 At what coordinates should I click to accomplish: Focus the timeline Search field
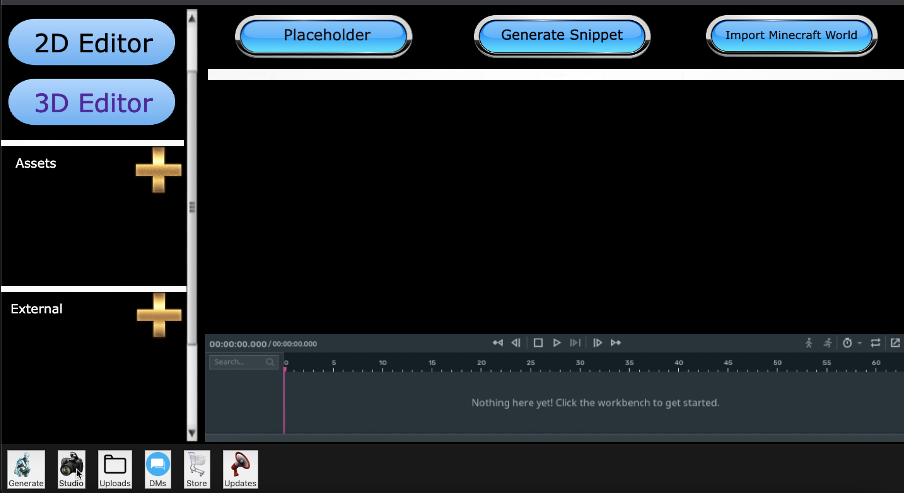[244, 362]
